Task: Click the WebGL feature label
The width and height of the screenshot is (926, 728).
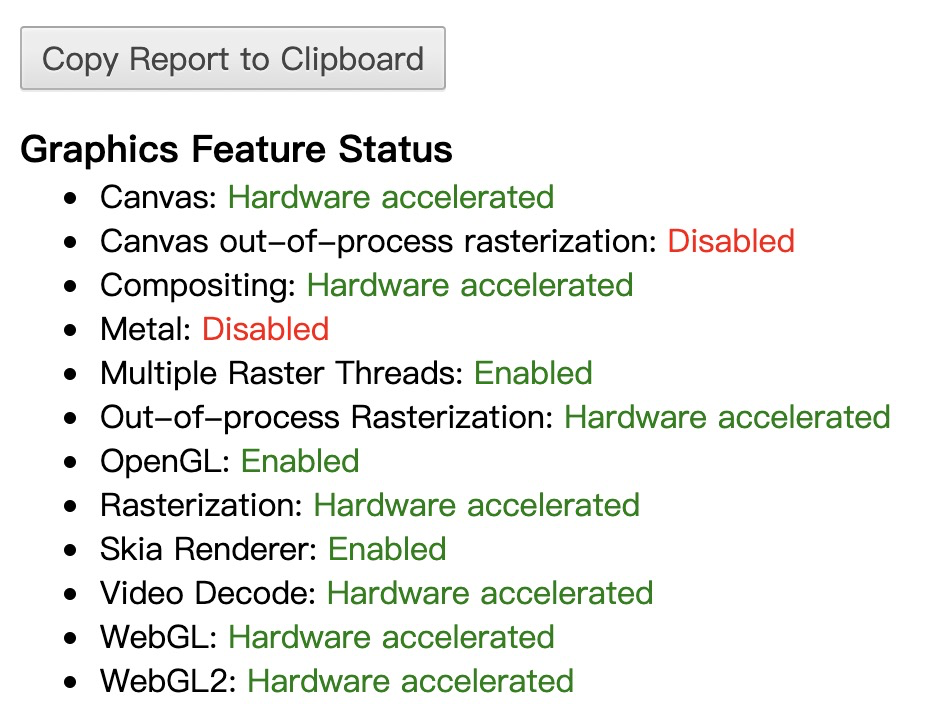Action: pyautogui.click(x=158, y=637)
